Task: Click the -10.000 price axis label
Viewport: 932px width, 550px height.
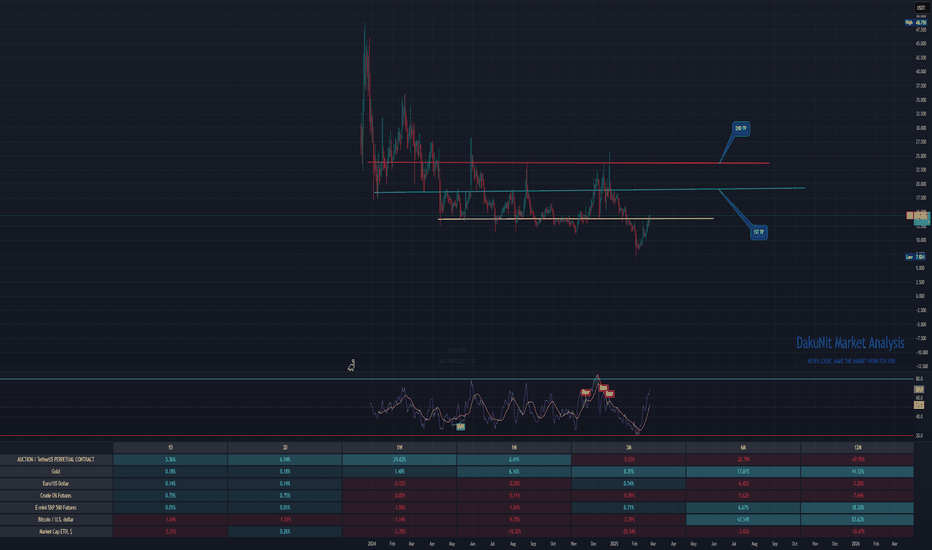Action: 920,353
